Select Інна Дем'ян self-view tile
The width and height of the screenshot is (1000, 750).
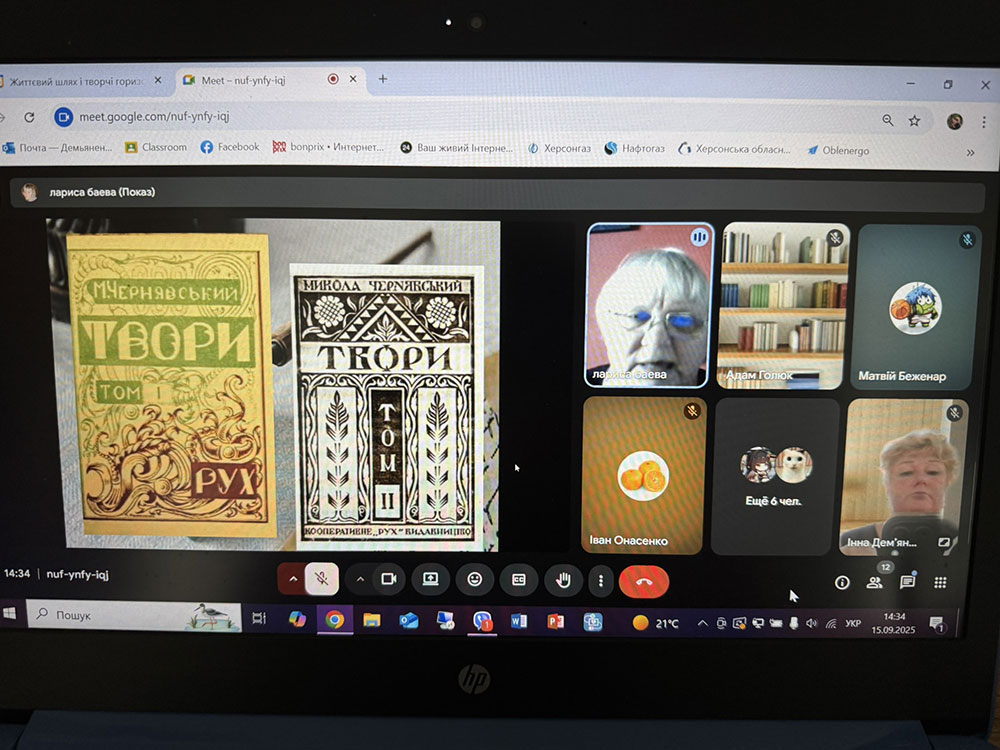point(904,476)
